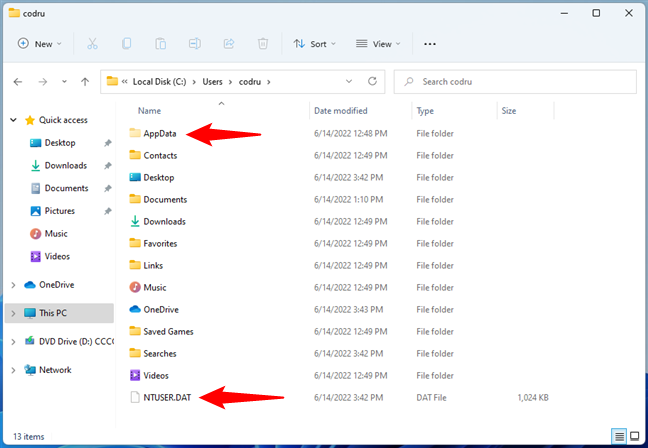
Task: Select the Saved Games folder
Action: [x=168, y=331]
